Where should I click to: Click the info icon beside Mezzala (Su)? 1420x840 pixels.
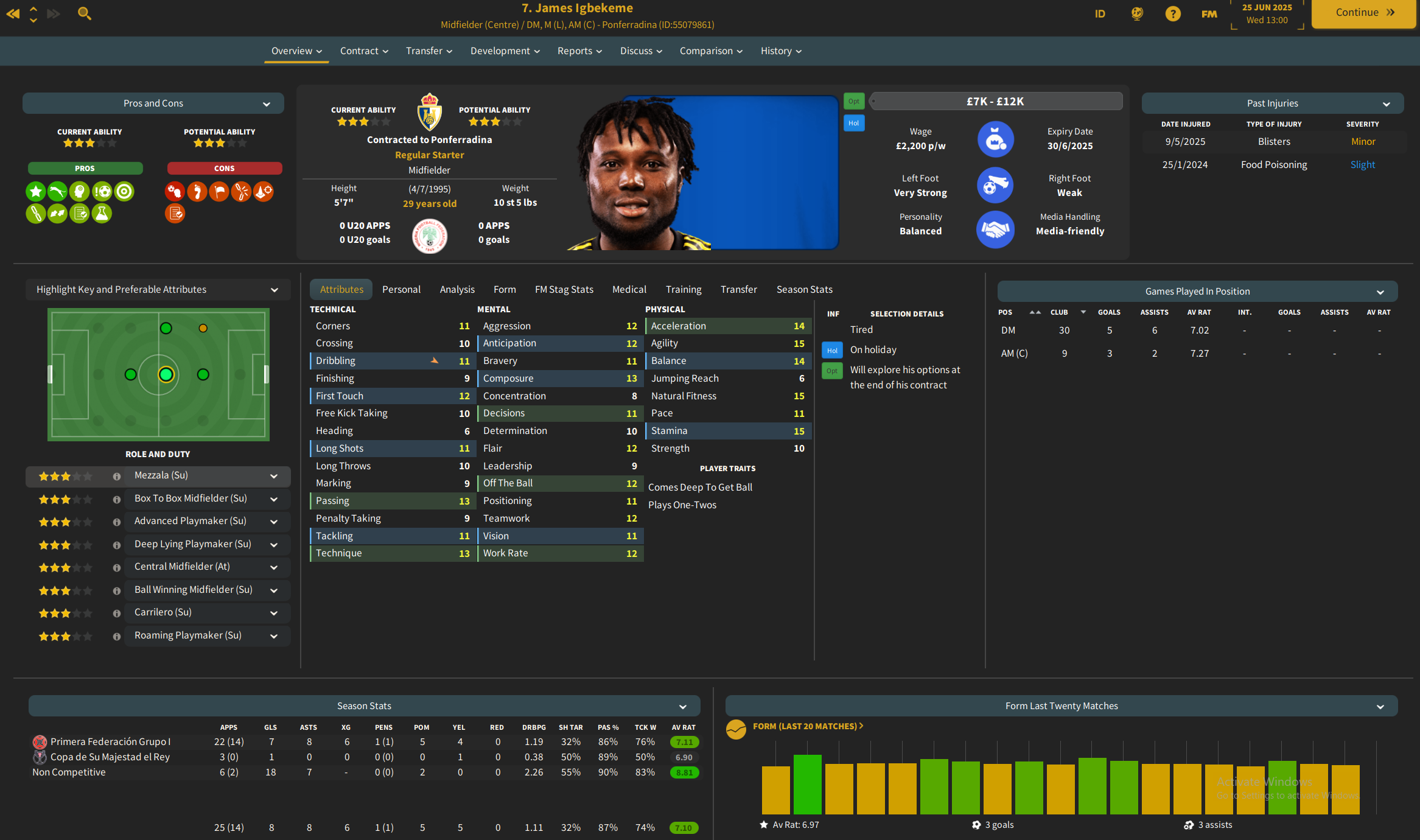[116, 477]
